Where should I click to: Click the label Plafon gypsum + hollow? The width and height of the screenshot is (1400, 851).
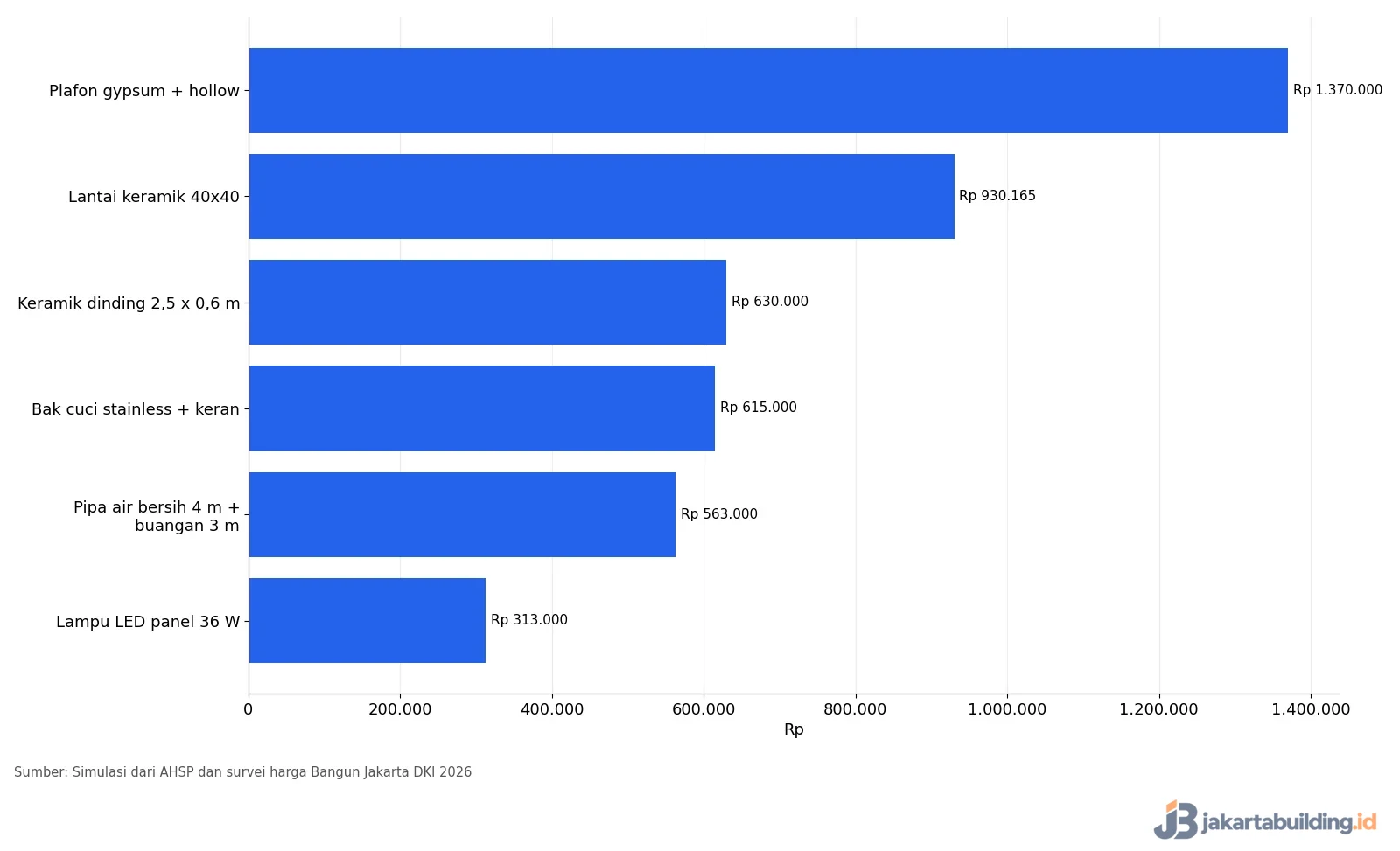click(x=144, y=91)
